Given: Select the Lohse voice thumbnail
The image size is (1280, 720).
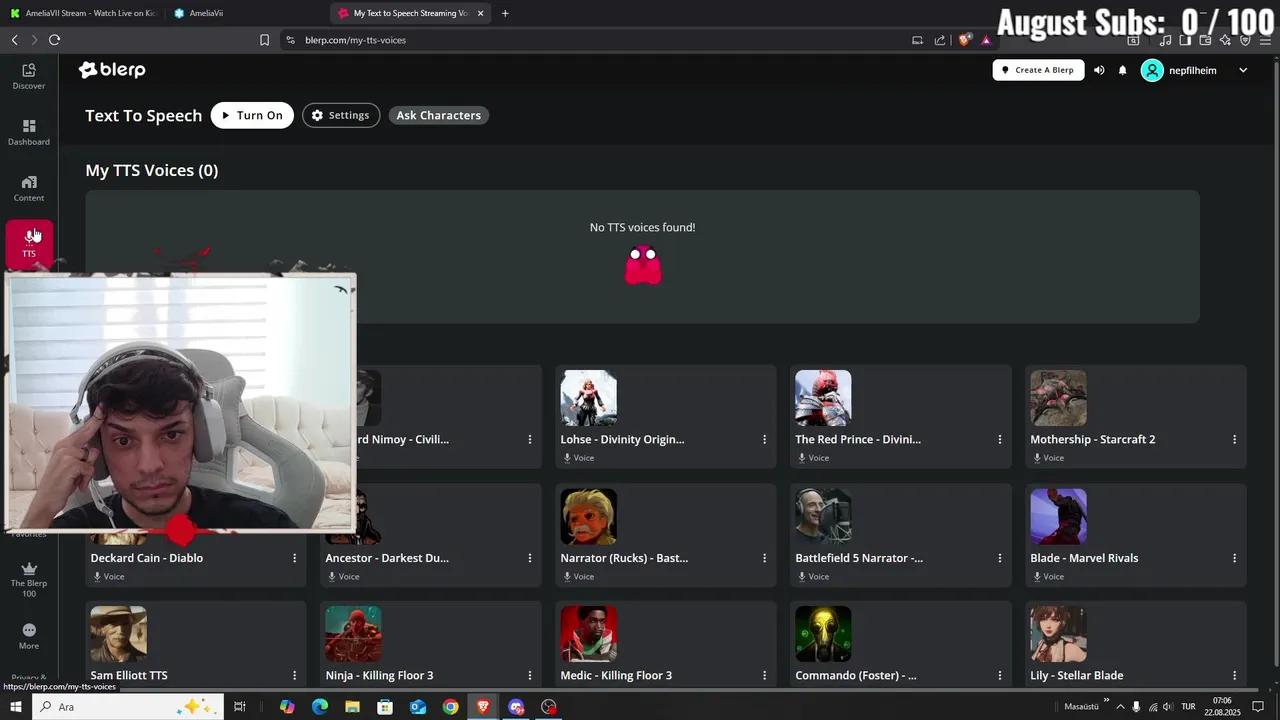Looking at the screenshot, I should point(588,398).
